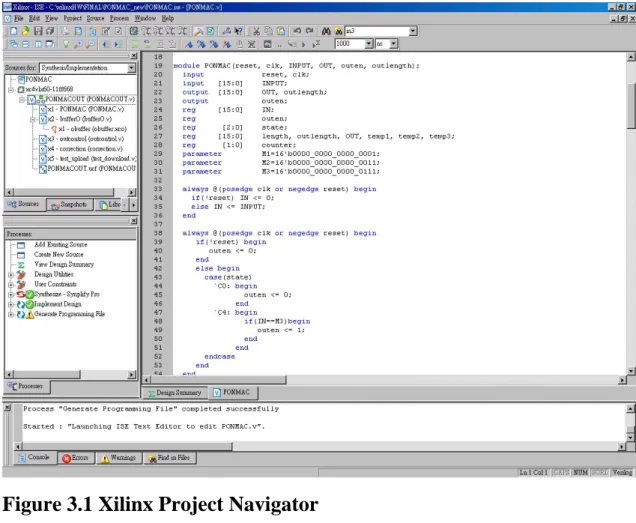
Task: Select x4 - correction source file
Action: 85,149
